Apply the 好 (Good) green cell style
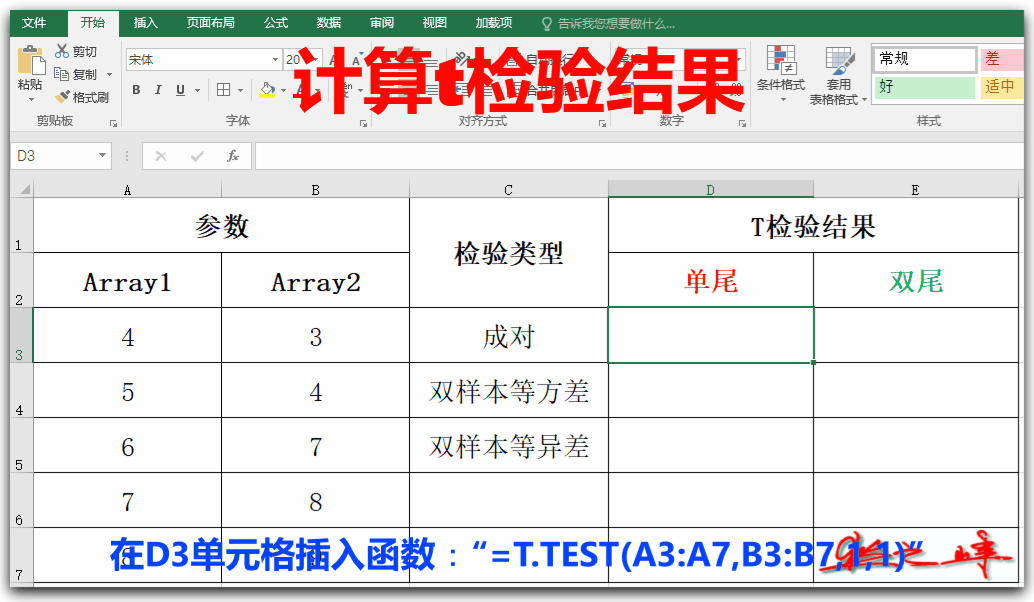 925,86
